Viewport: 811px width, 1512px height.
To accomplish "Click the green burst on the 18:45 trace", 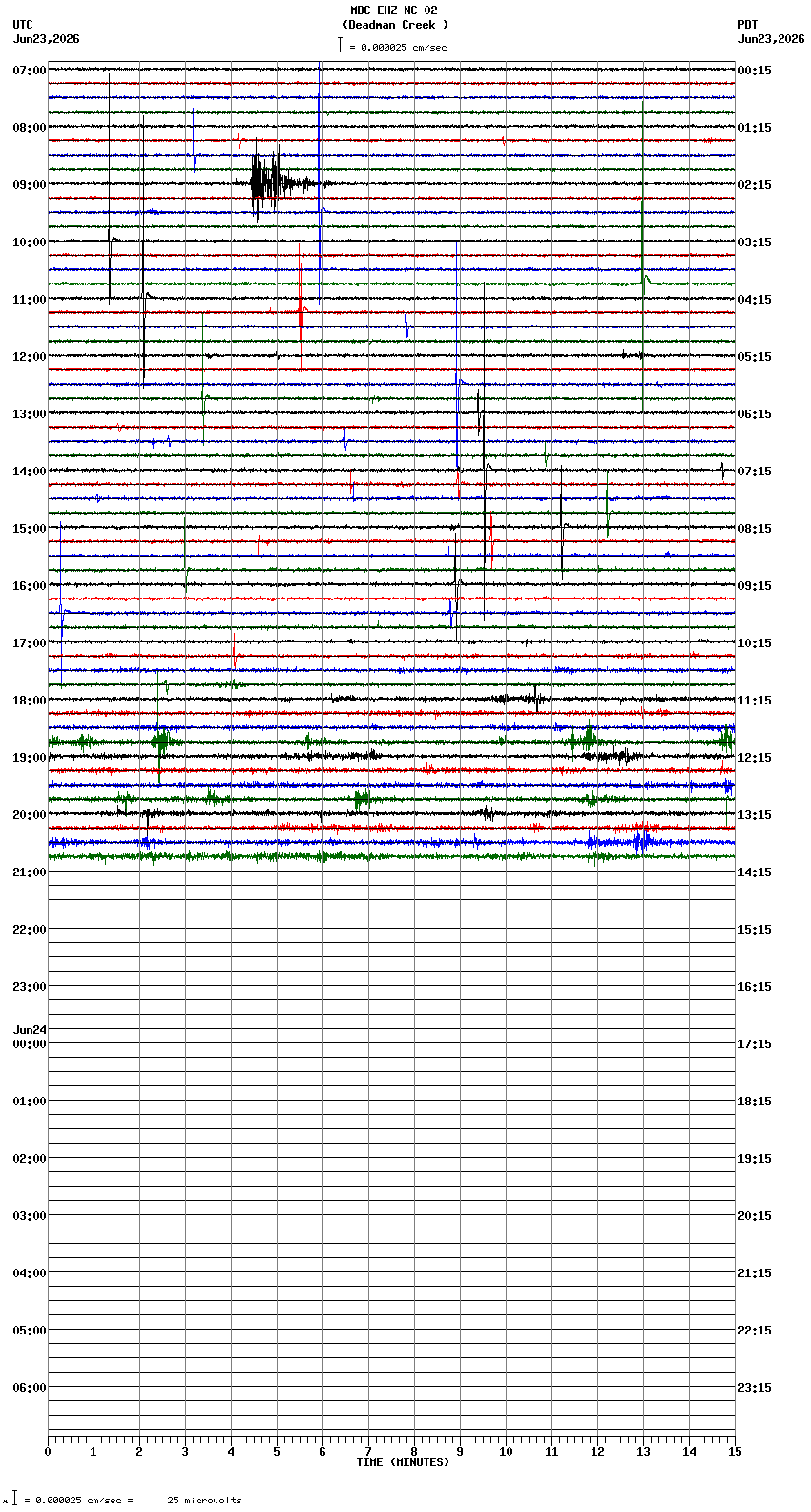I will click(162, 741).
